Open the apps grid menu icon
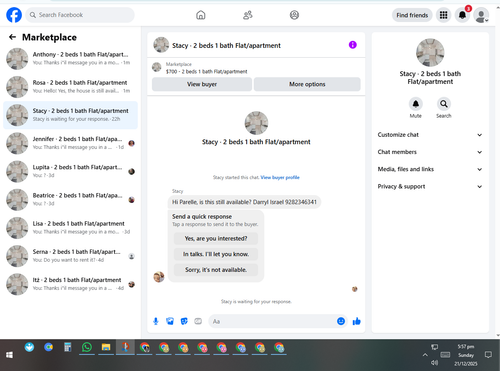Screen dimensions: 500x371 (x=443, y=15)
